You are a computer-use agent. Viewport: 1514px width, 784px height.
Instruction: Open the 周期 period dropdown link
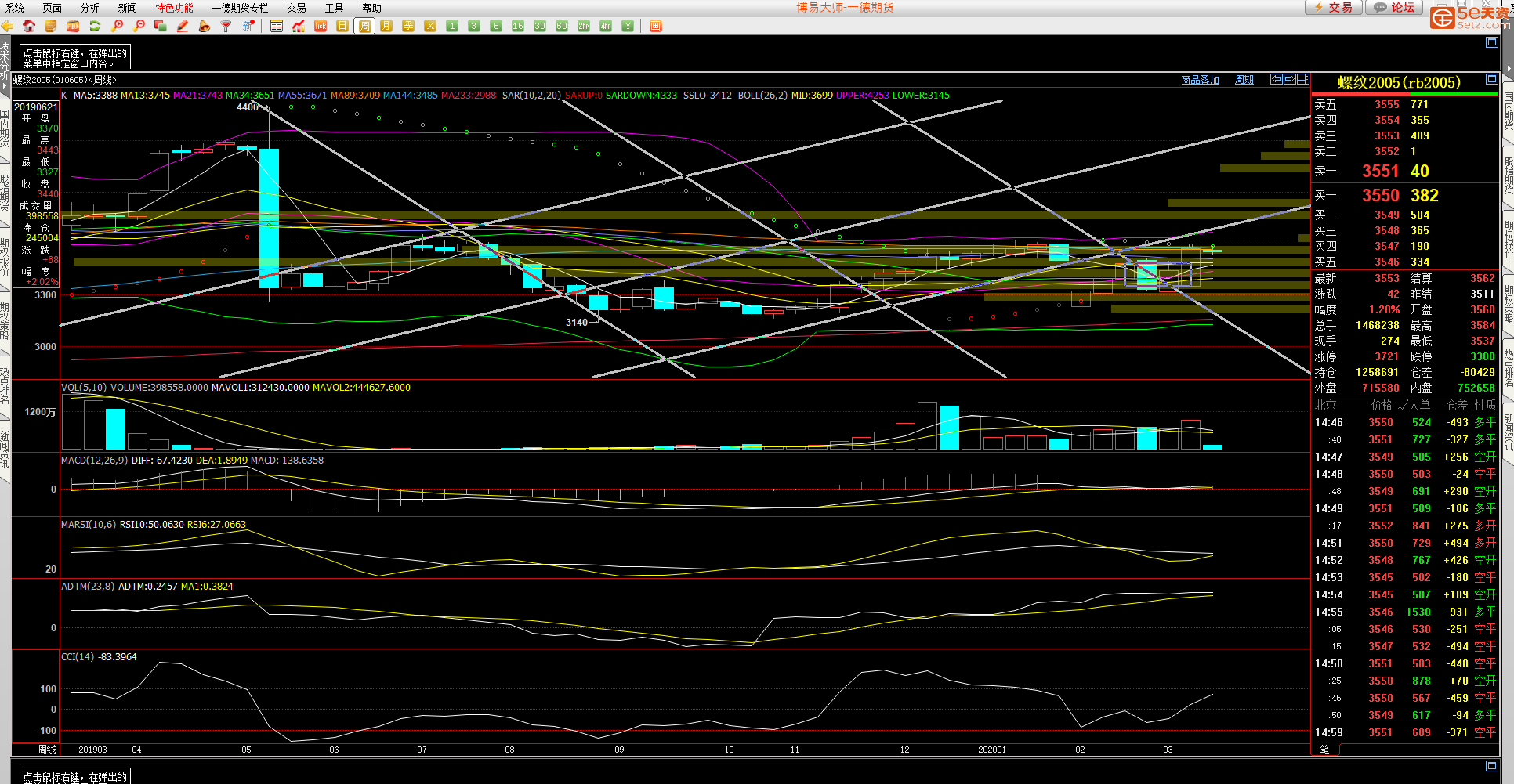[x=1244, y=80]
